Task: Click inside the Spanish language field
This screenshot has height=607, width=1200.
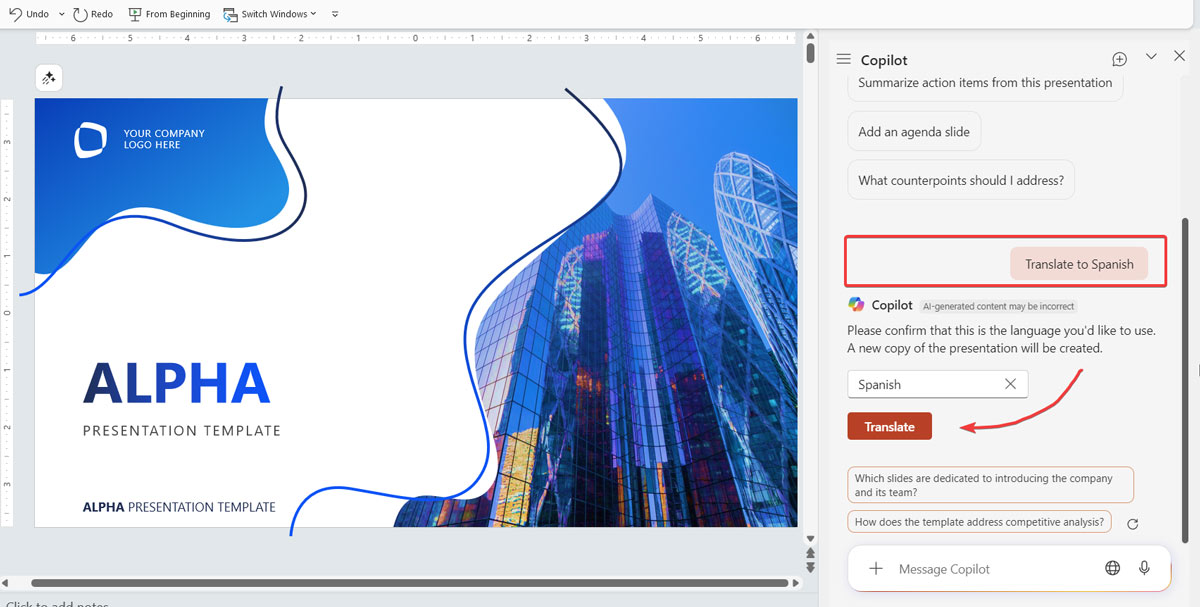Action: (937, 384)
